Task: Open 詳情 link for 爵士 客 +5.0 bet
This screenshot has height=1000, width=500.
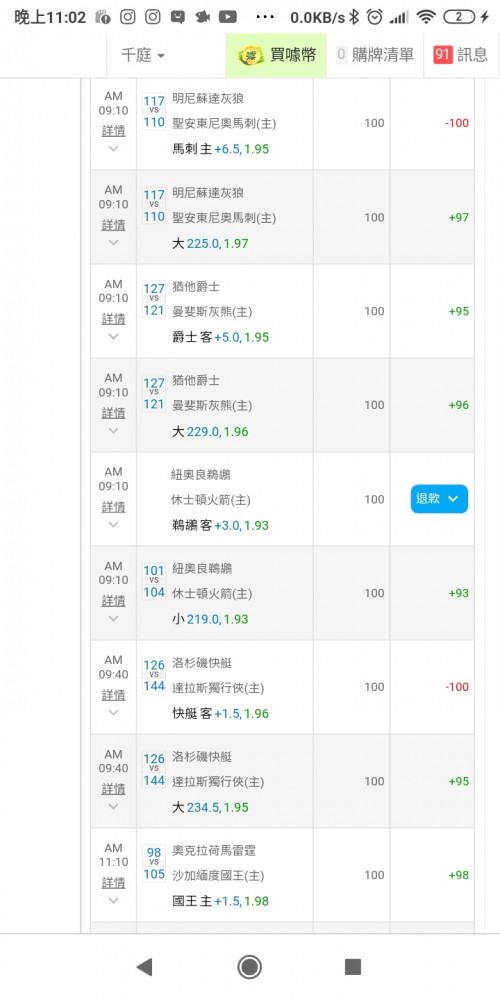Action: click(x=114, y=319)
